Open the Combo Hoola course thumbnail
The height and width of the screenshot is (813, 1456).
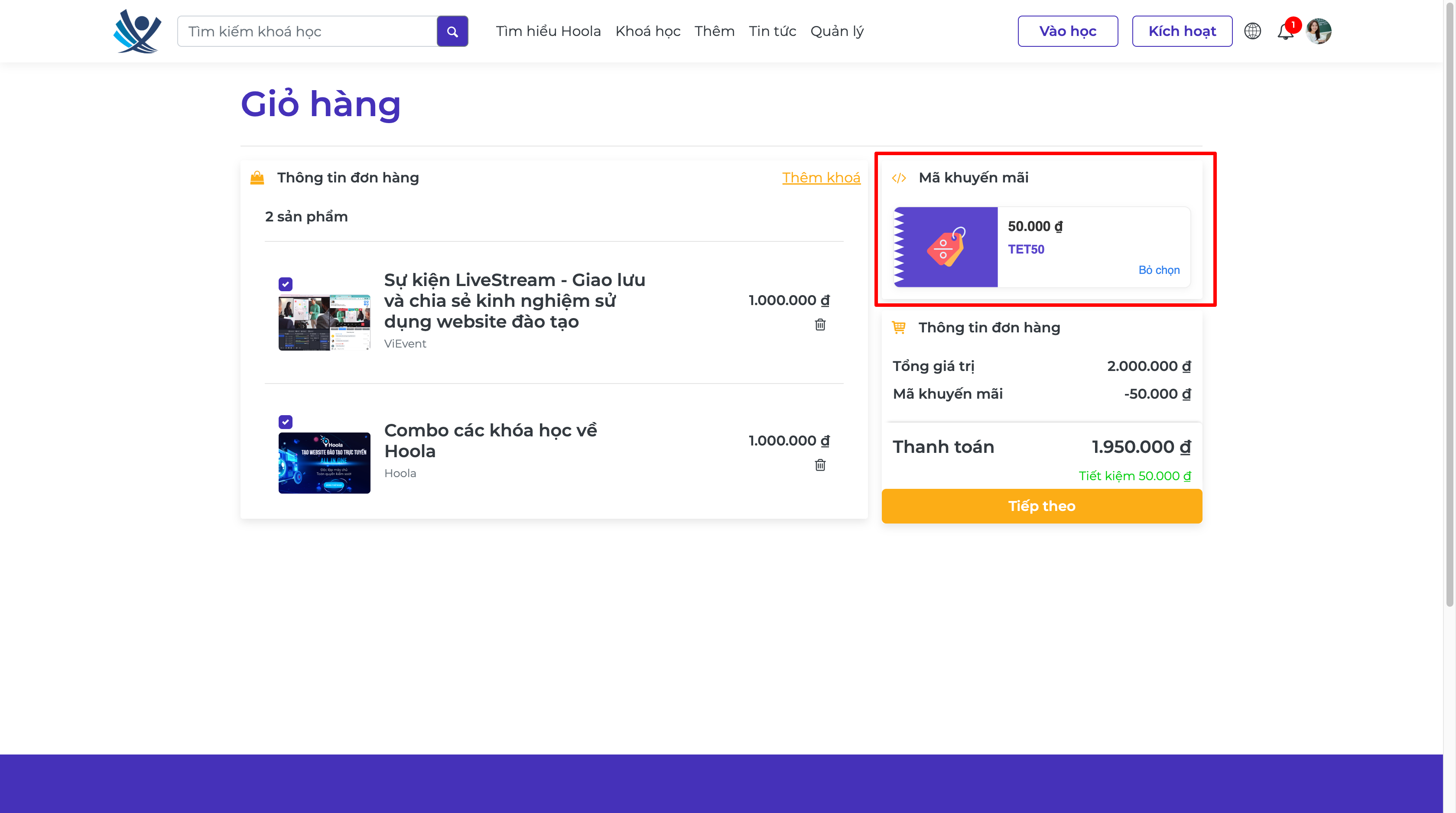pos(325,463)
